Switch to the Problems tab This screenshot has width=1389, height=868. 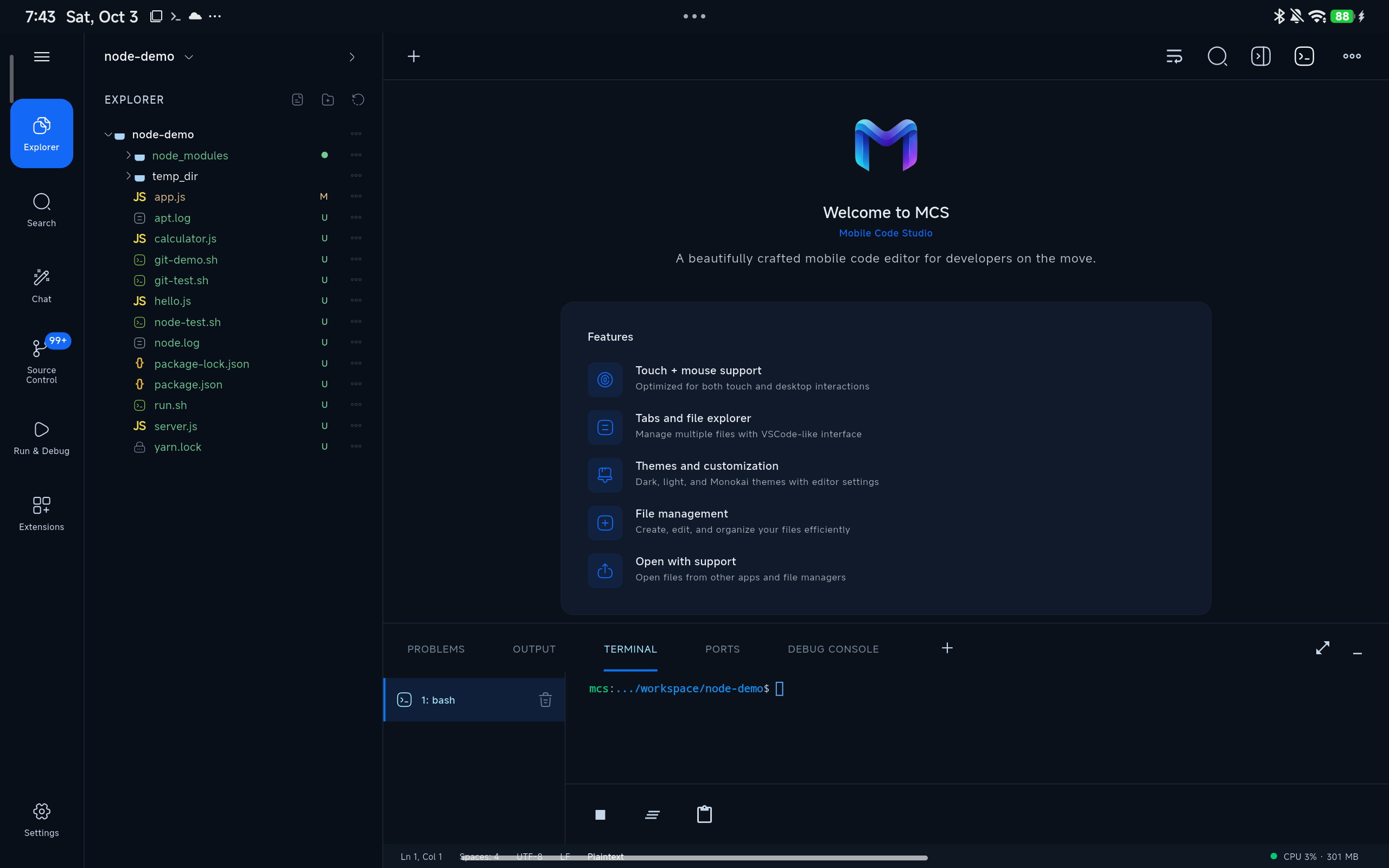(436, 649)
